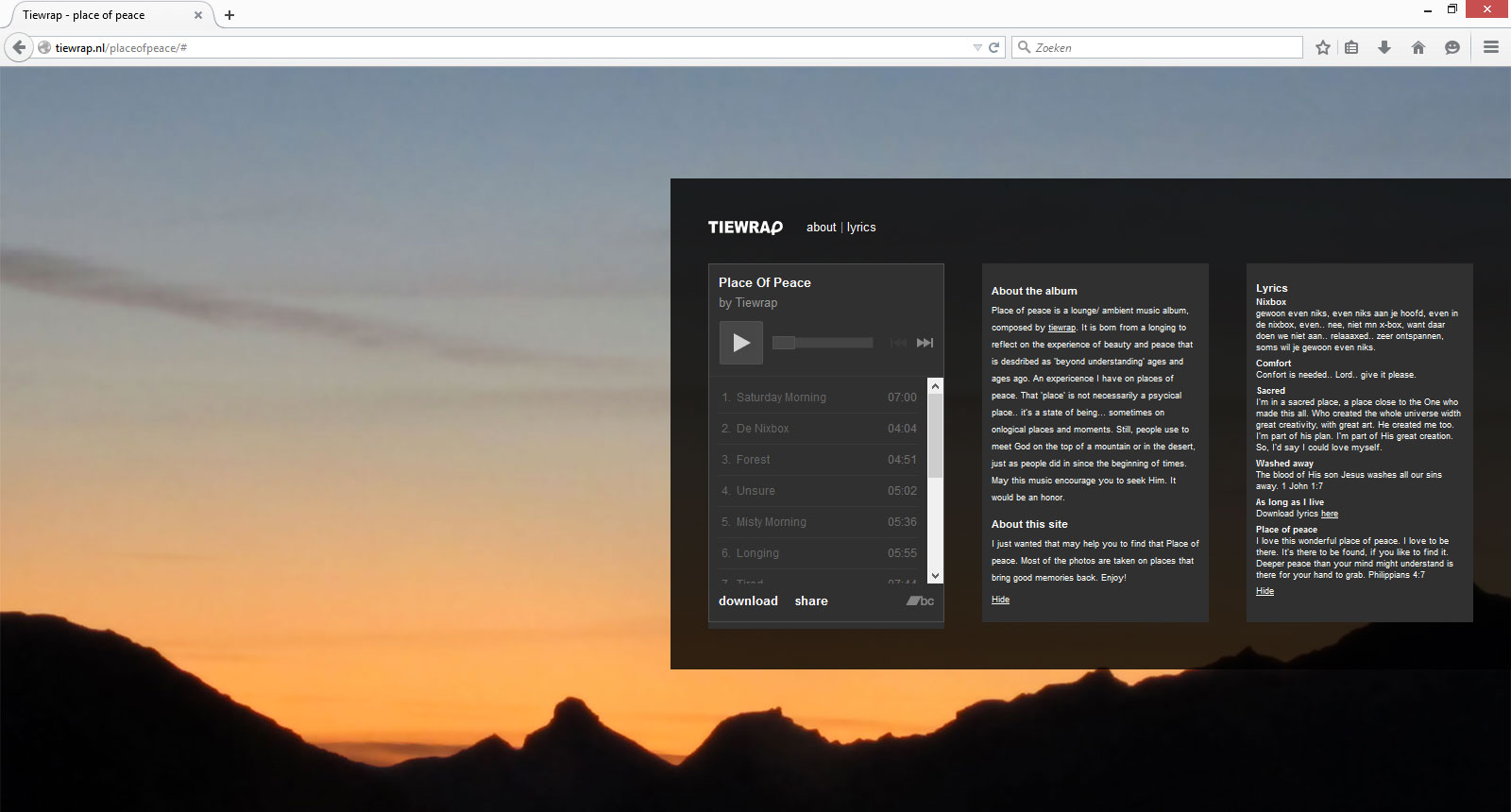Open the downloads arrow icon
The width and height of the screenshot is (1511, 812).
[x=1384, y=47]
